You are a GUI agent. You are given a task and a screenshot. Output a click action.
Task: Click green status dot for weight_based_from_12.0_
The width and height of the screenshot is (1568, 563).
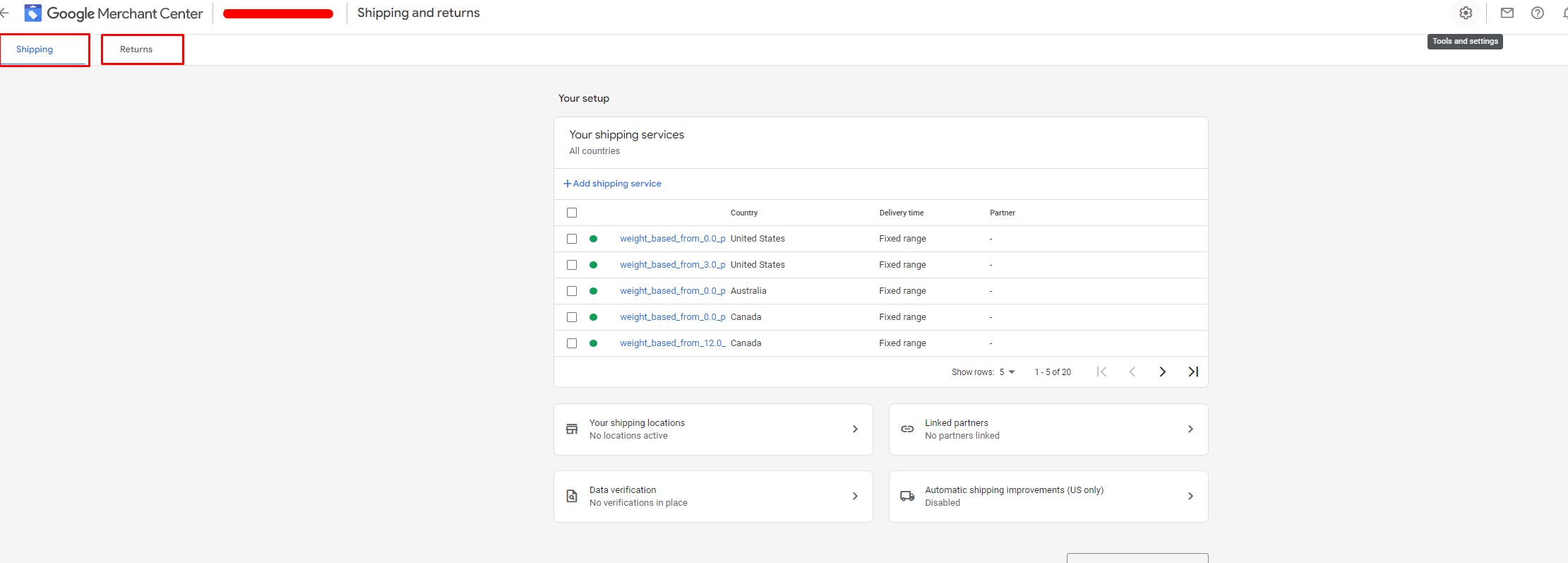click(593, 343)
